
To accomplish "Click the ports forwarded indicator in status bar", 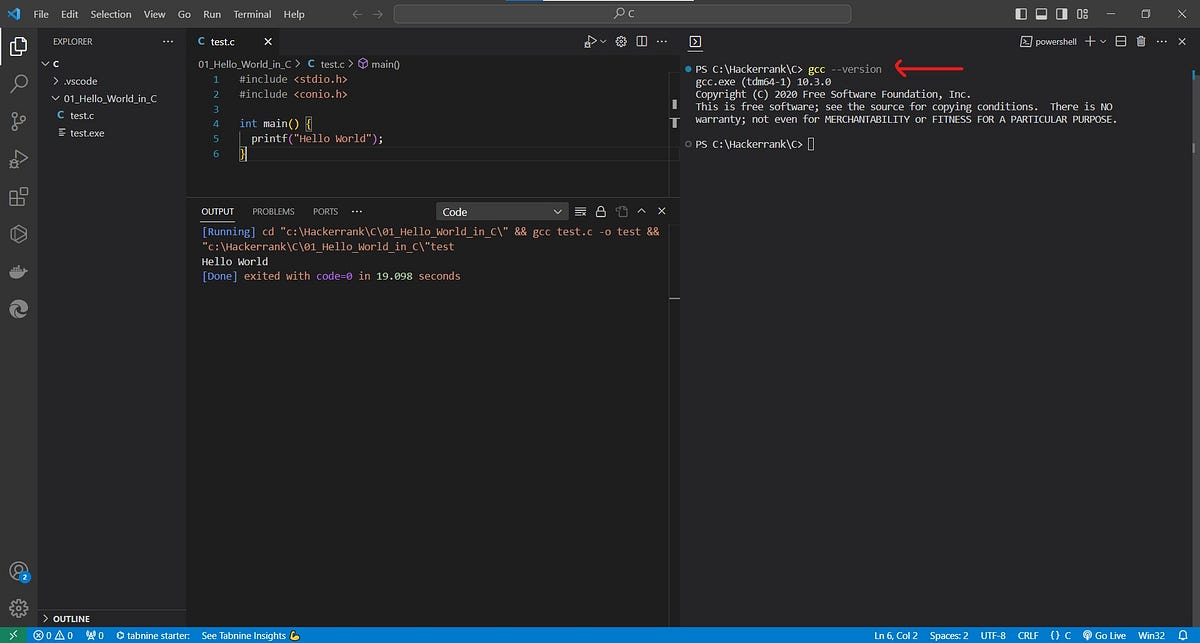I will [x=95, y=635].
